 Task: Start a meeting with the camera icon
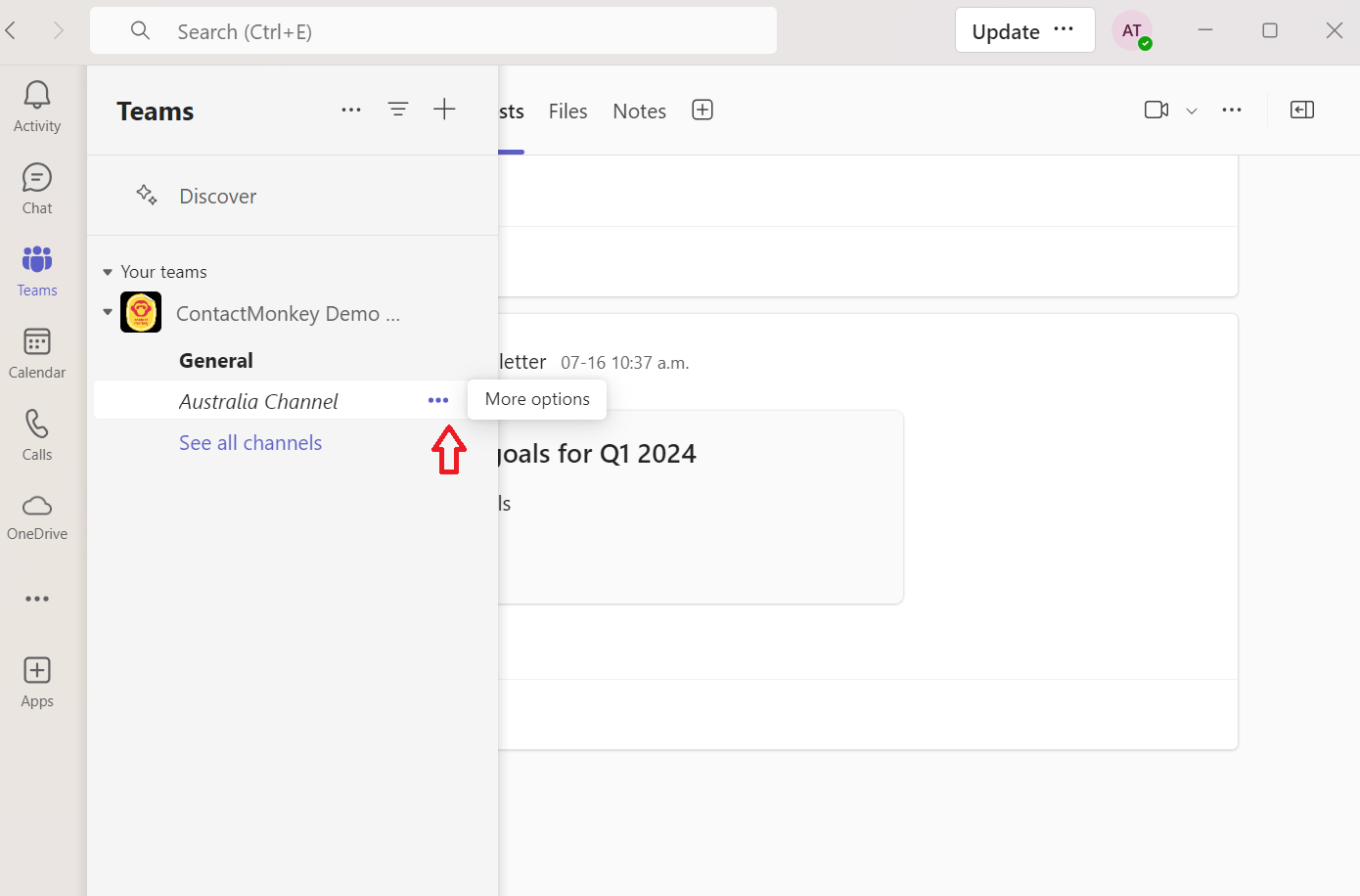[1156, 110]
